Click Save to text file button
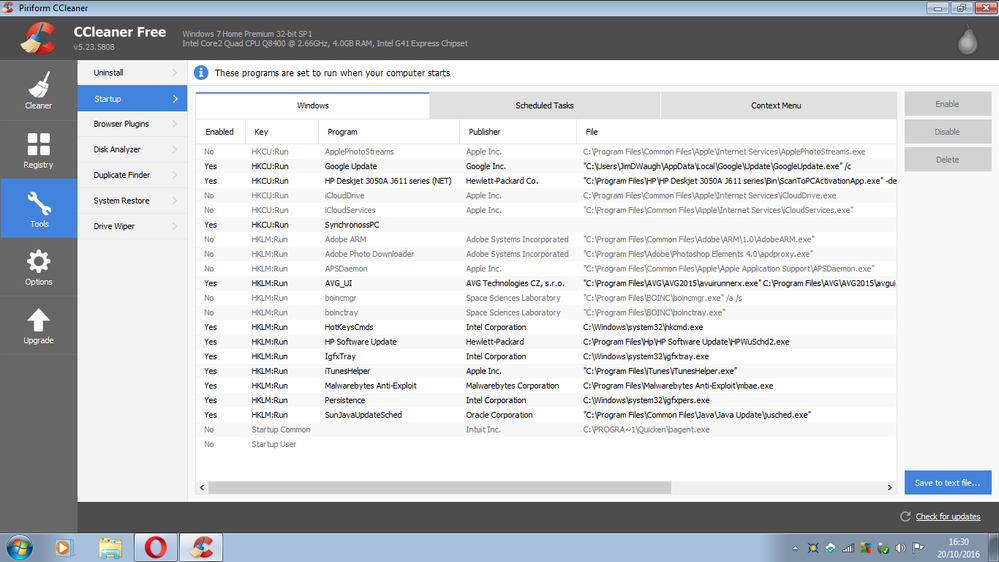Screen dimensions: 999x562 click(x=947, y=482)
